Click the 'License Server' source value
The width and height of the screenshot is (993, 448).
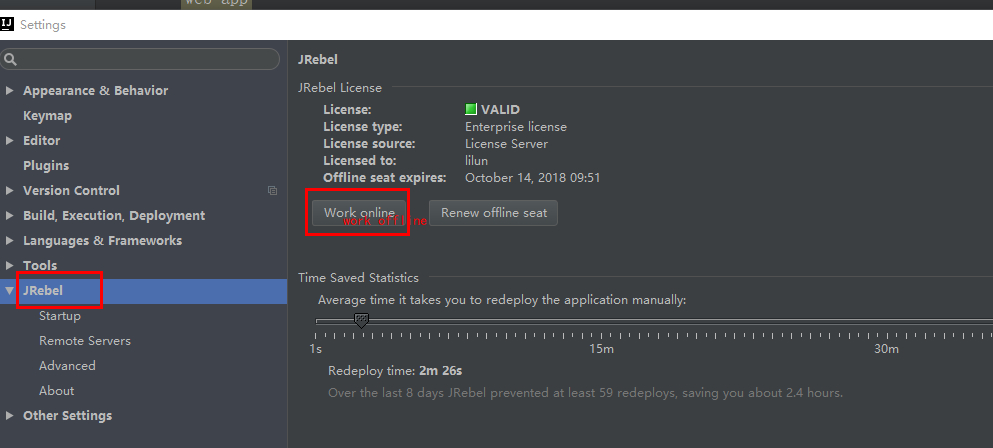click(506, 144)
